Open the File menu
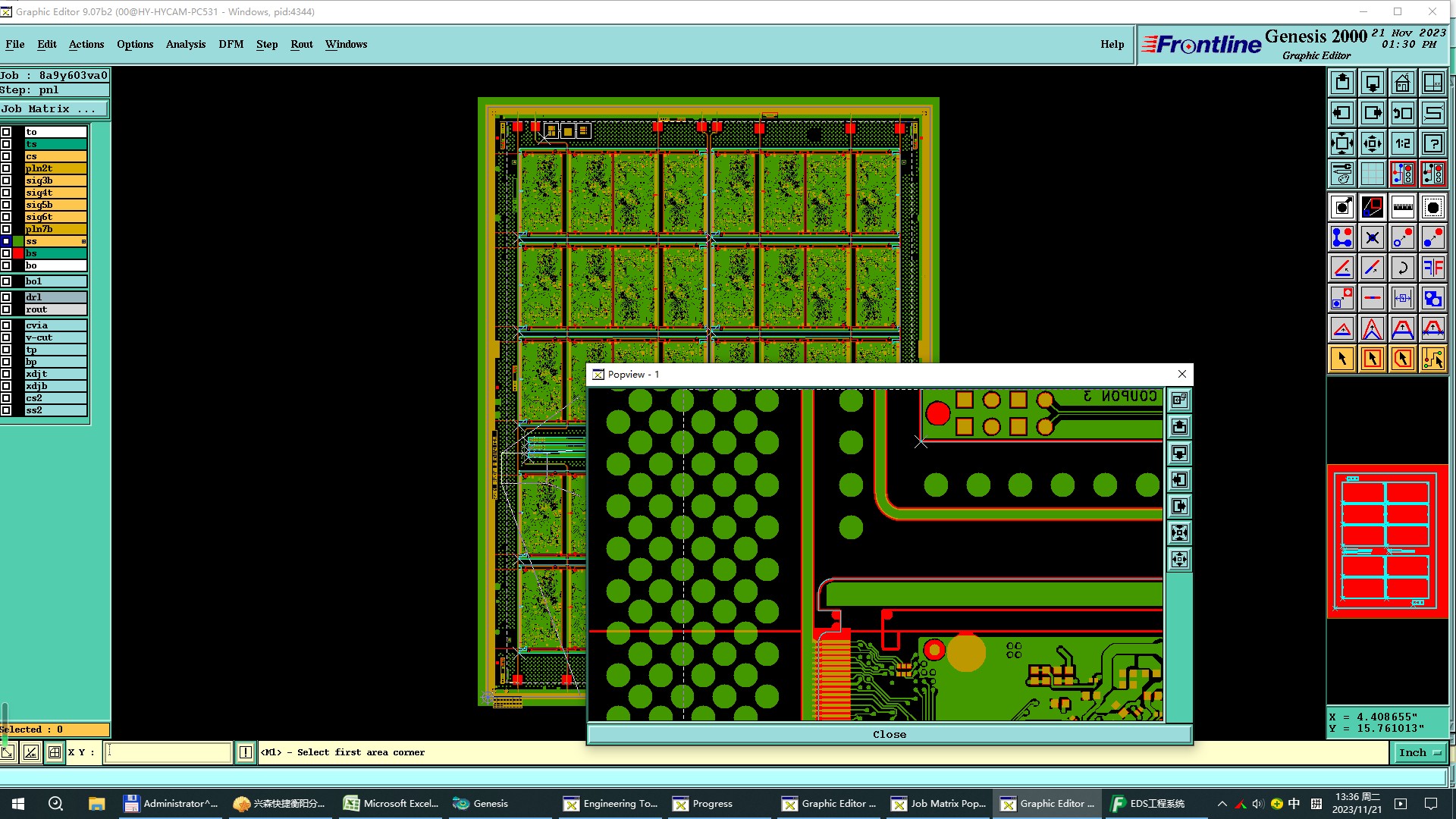 [15, 44]
